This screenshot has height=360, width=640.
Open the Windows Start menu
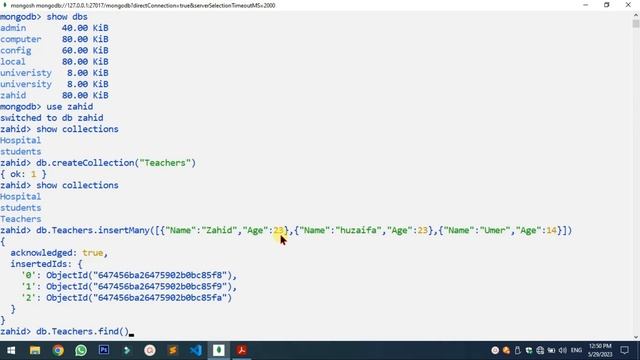11,350
